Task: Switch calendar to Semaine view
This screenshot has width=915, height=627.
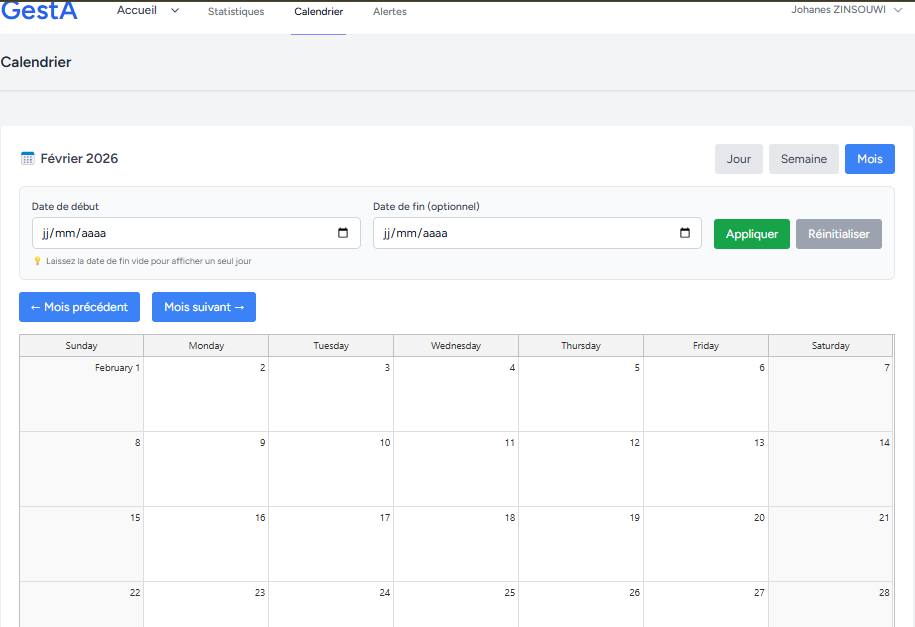Action: click(803, 159)
